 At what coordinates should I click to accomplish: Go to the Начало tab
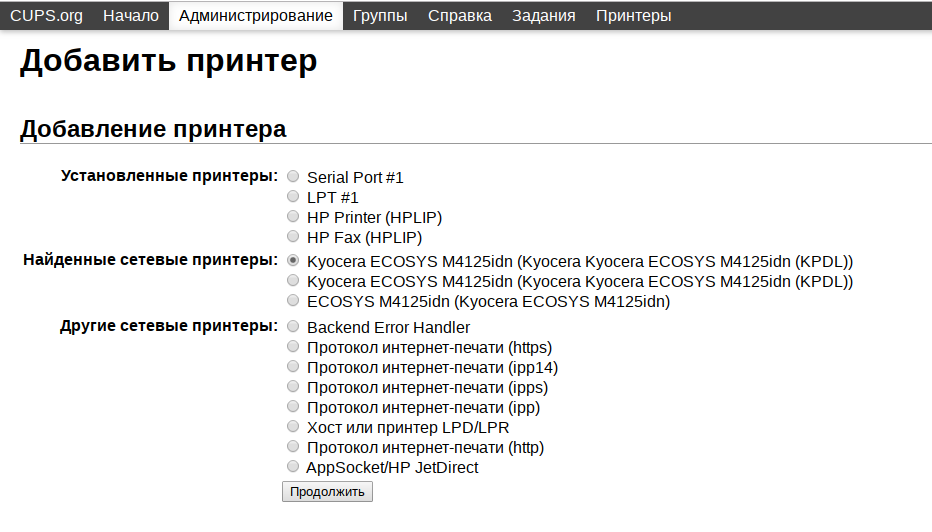click(x=131, y=15)
